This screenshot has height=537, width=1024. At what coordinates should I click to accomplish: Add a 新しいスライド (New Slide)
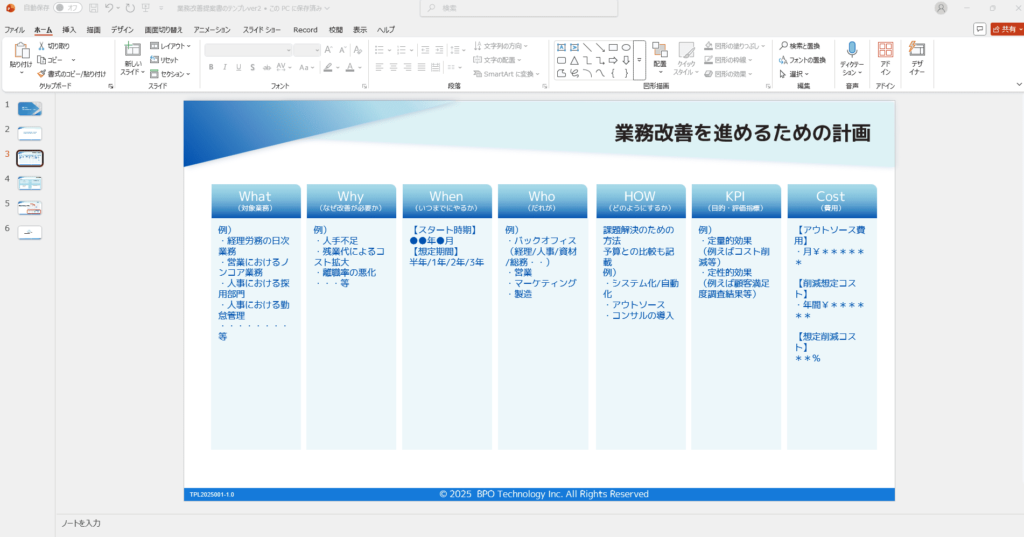click(133, 59)
